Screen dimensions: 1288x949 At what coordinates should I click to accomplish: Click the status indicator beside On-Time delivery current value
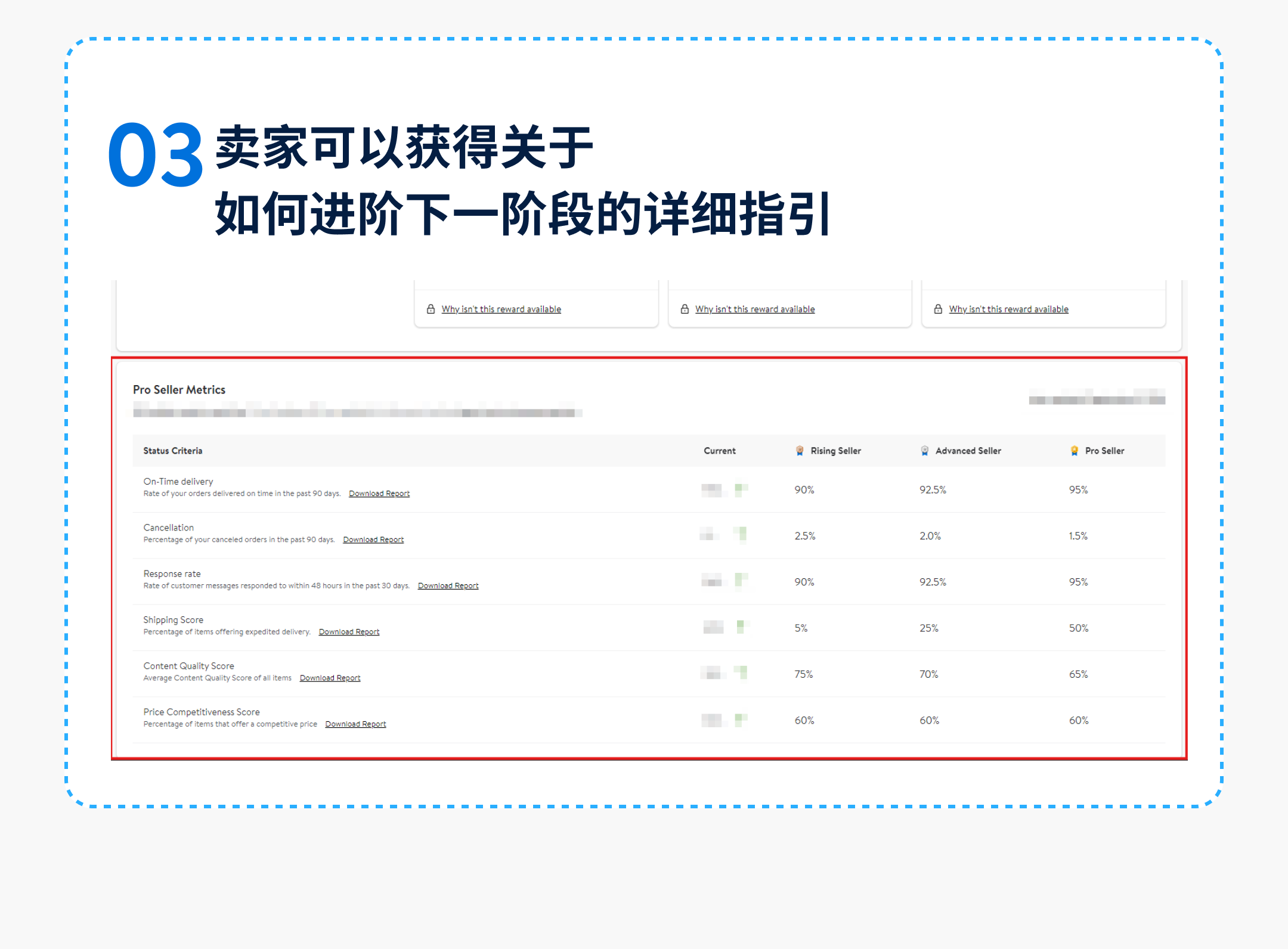click(x=739, y=489)
